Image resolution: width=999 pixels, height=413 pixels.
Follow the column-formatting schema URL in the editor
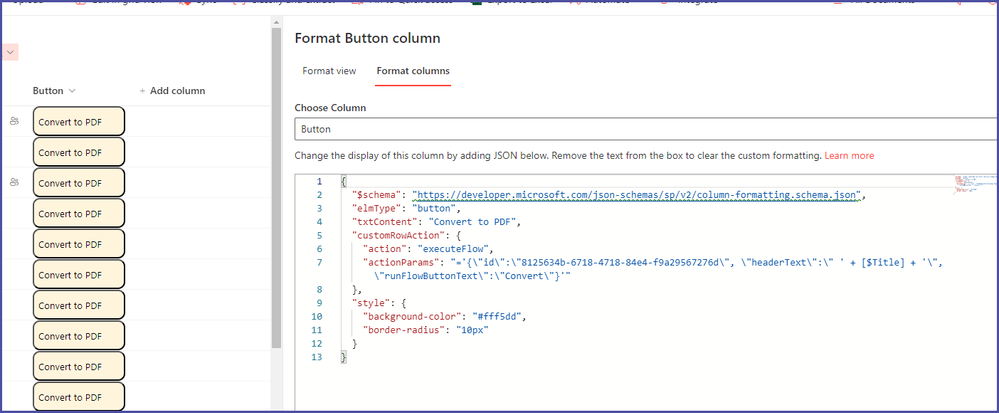(637, 195)
